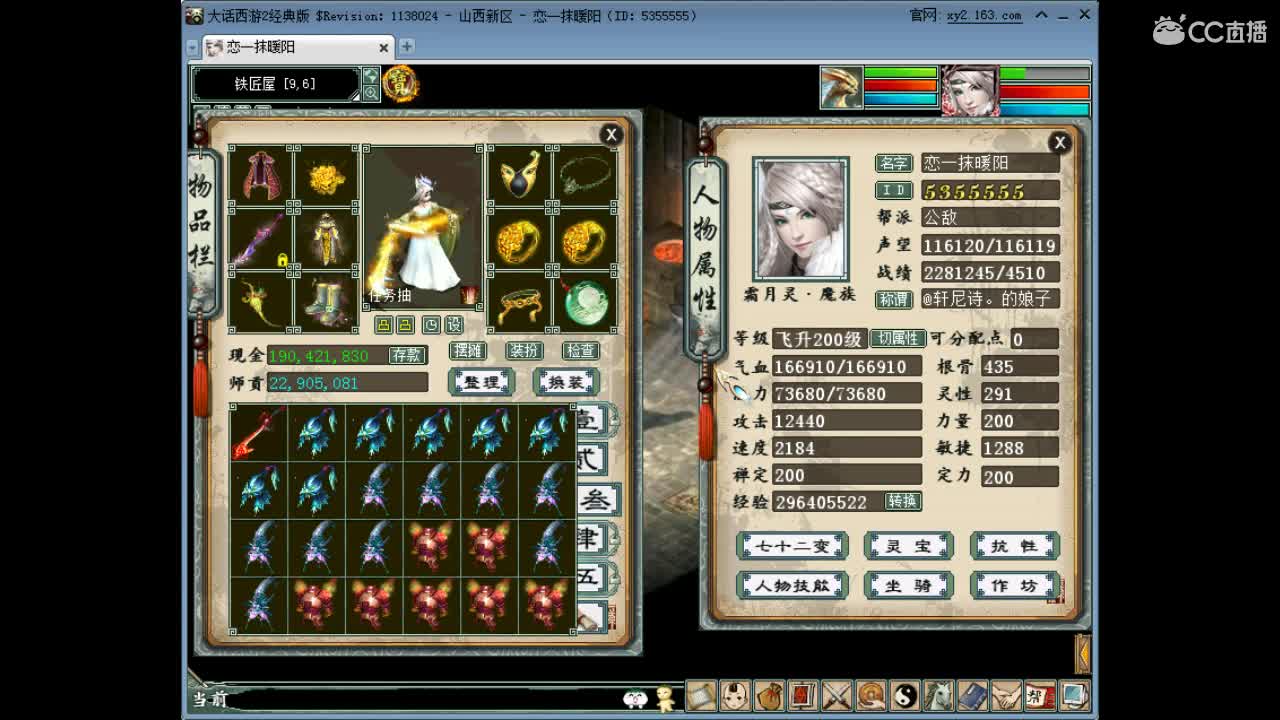Open the crossed swords icon in bottom bar
The width and height of the screenshot is (1280, 720).
pyautogui.click(x=836, y=694)
